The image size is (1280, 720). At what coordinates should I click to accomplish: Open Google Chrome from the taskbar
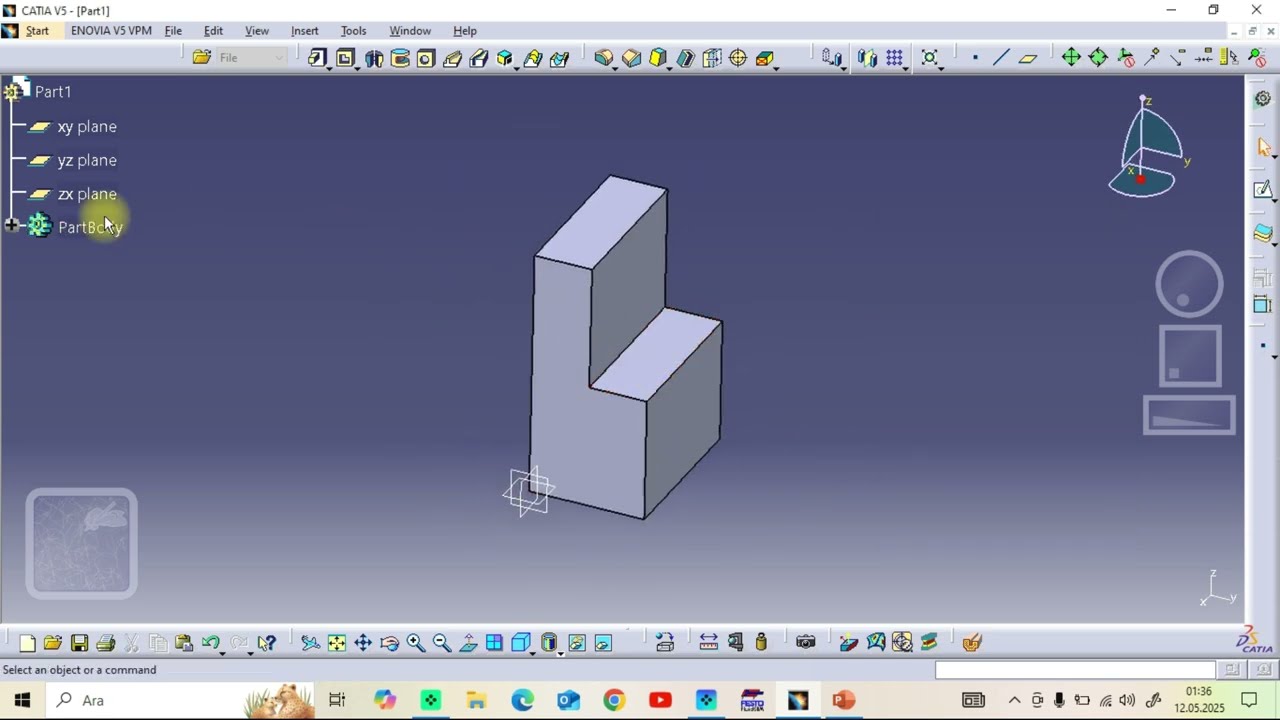614,700
